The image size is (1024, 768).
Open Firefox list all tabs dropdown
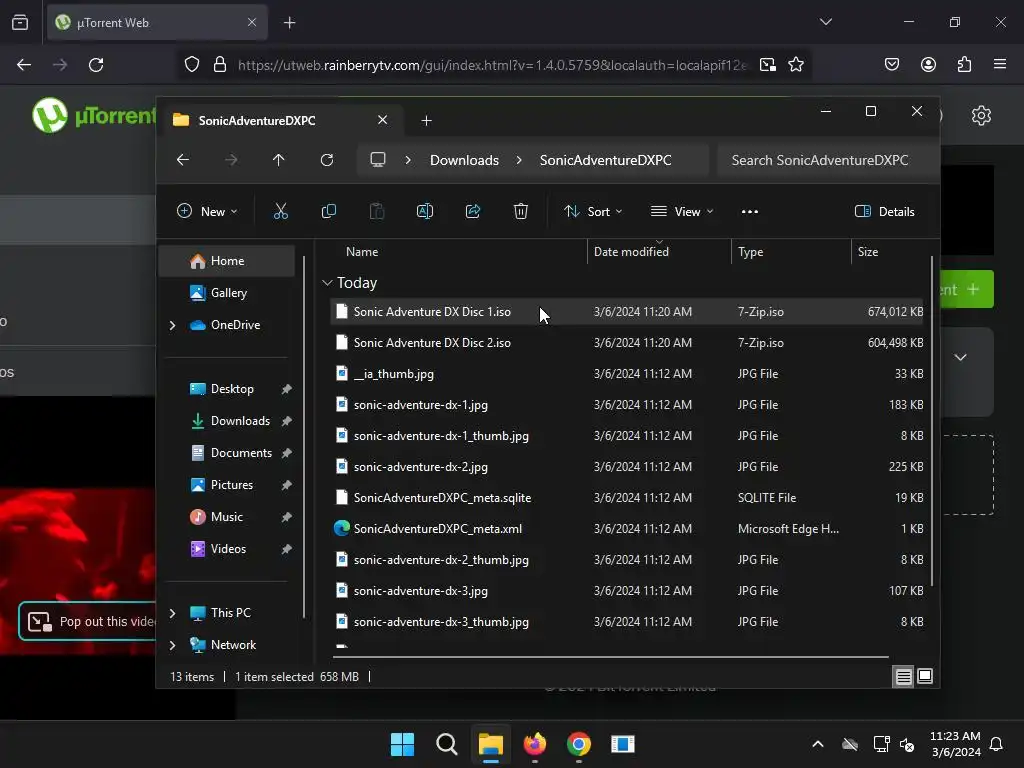tap(825, 22)
